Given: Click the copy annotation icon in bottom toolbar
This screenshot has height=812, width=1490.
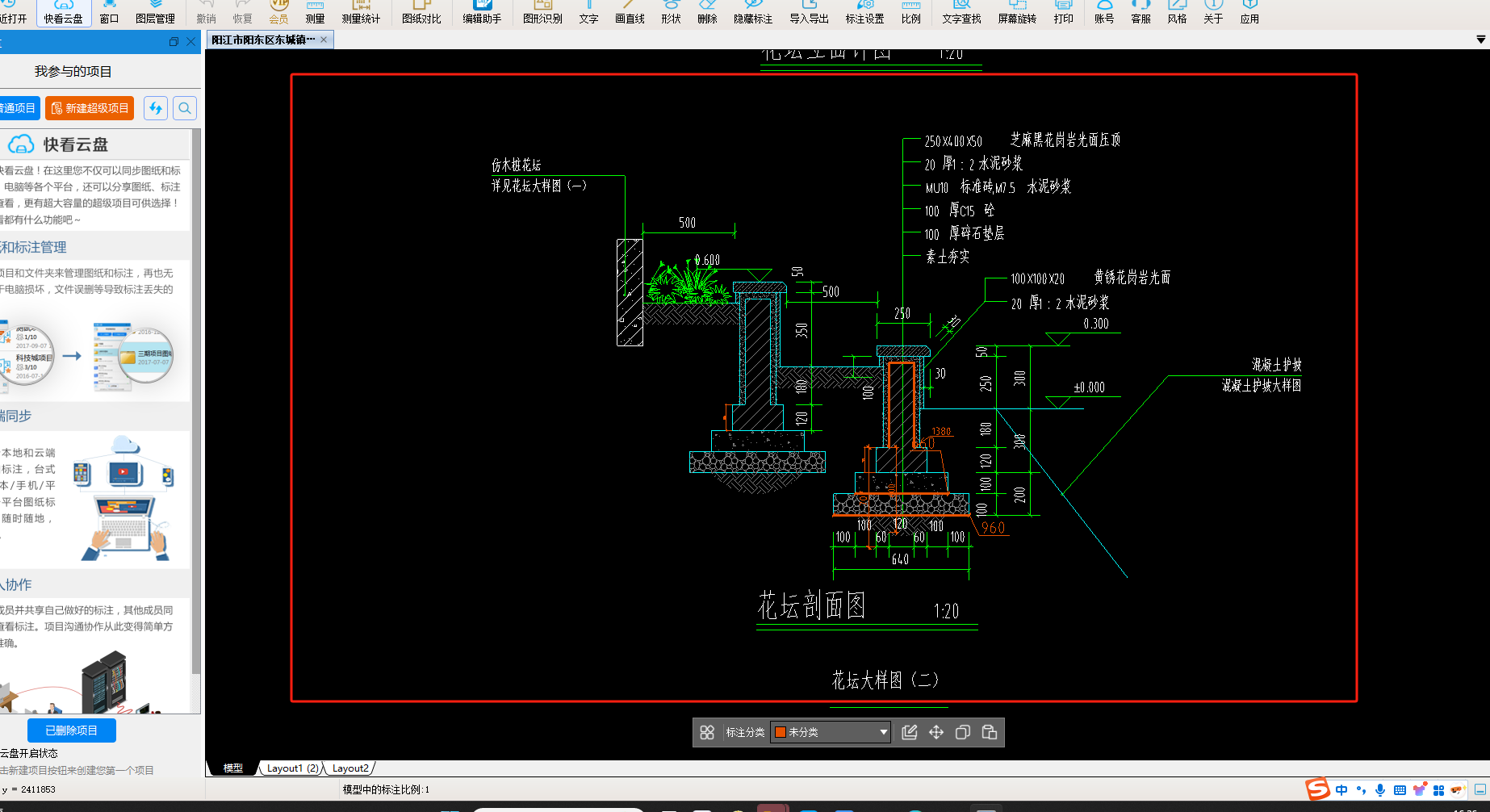Looking at the screenshot, I should tap(963, 732).
